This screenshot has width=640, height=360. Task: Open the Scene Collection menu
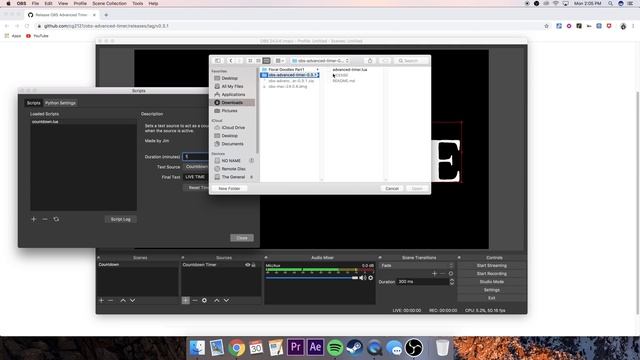coord(109,3)
